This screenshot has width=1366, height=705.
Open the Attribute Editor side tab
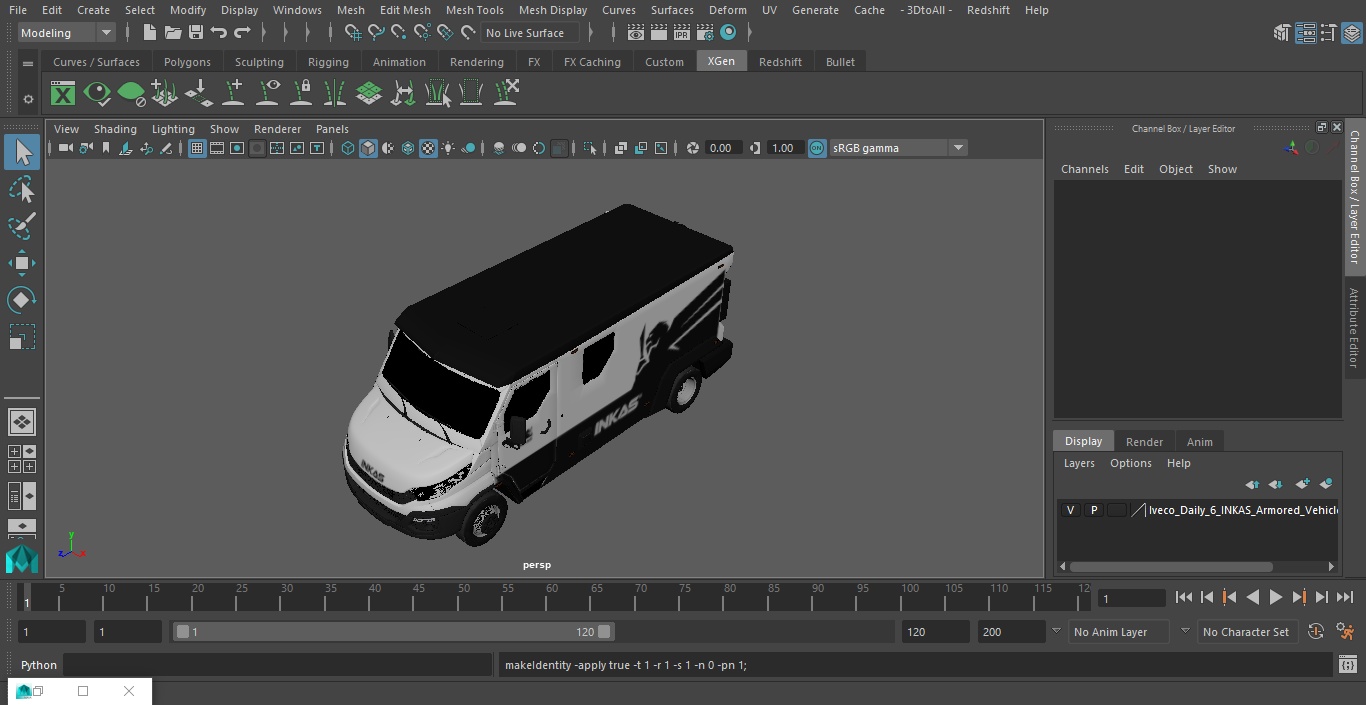point(1354,327)
